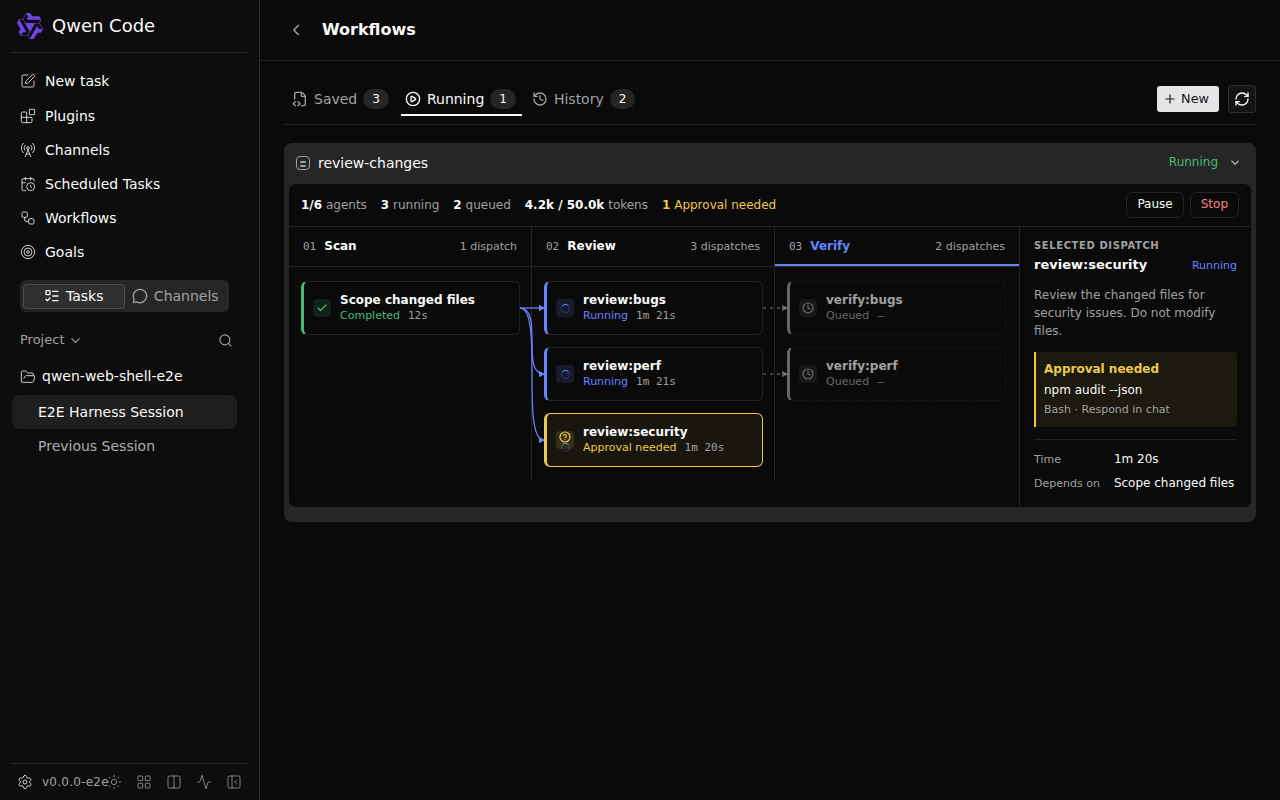Image resolution: width=1280 pixels, height=800 pixels.
Task: Open the Project dropdown
Action: coord(50,340)
